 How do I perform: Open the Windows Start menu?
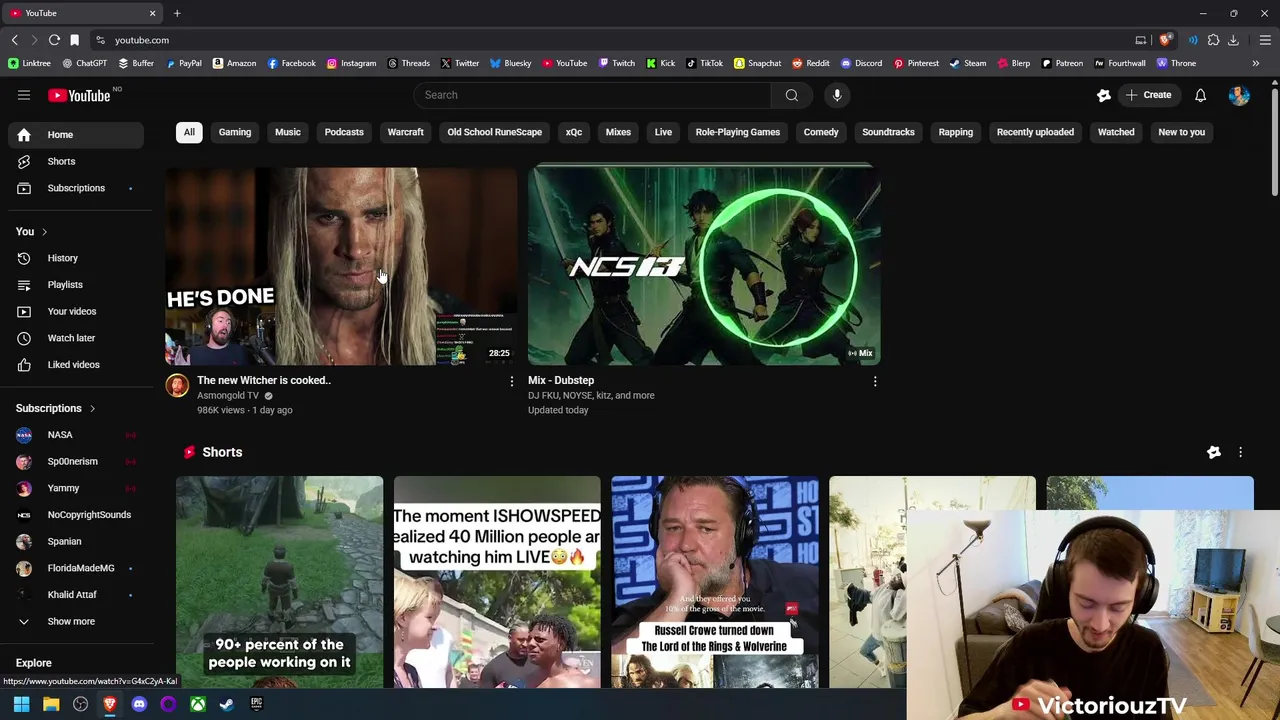pos(21,704)
